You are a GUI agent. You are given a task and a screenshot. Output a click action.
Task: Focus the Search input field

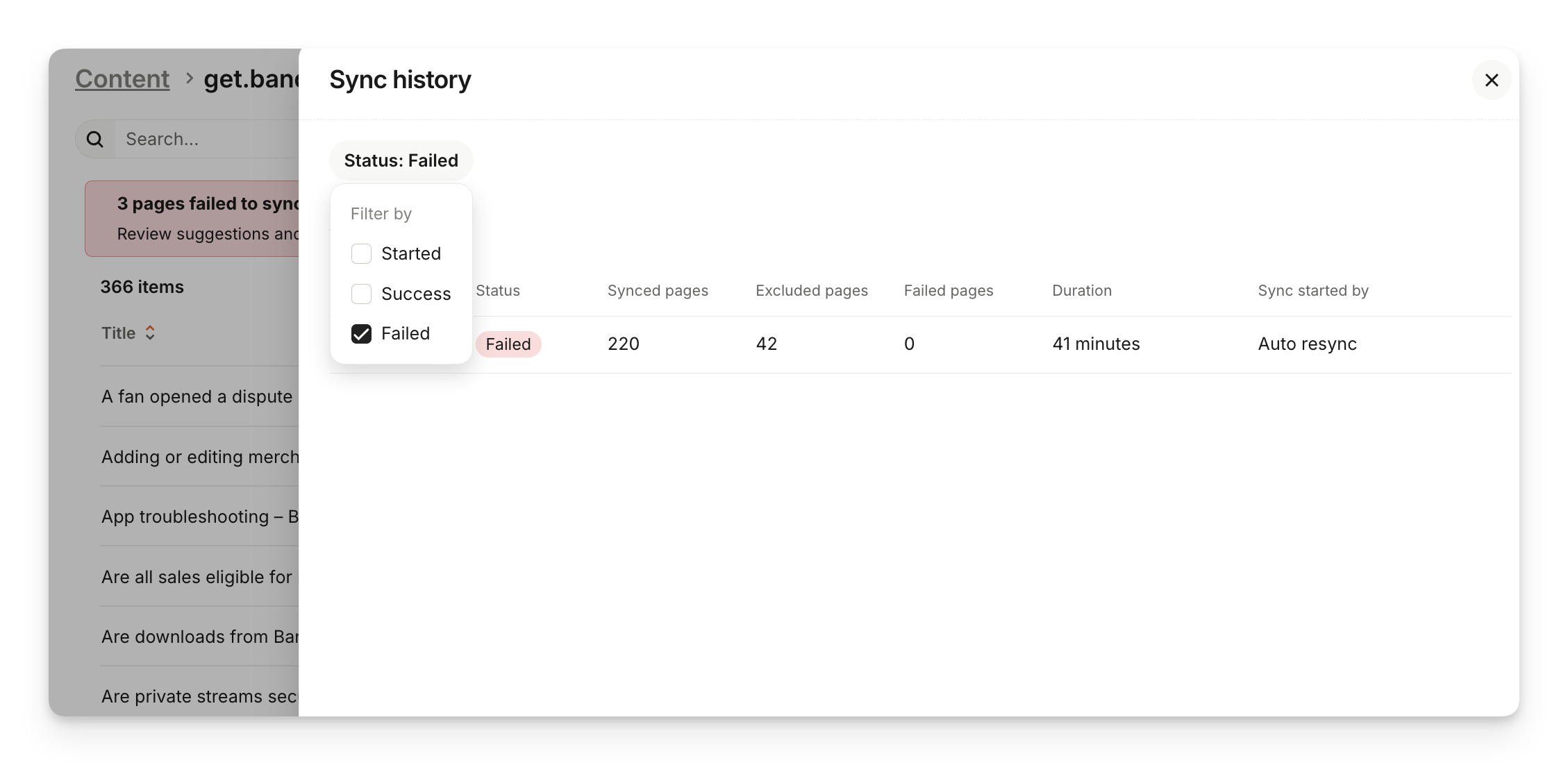pos(208,140)
